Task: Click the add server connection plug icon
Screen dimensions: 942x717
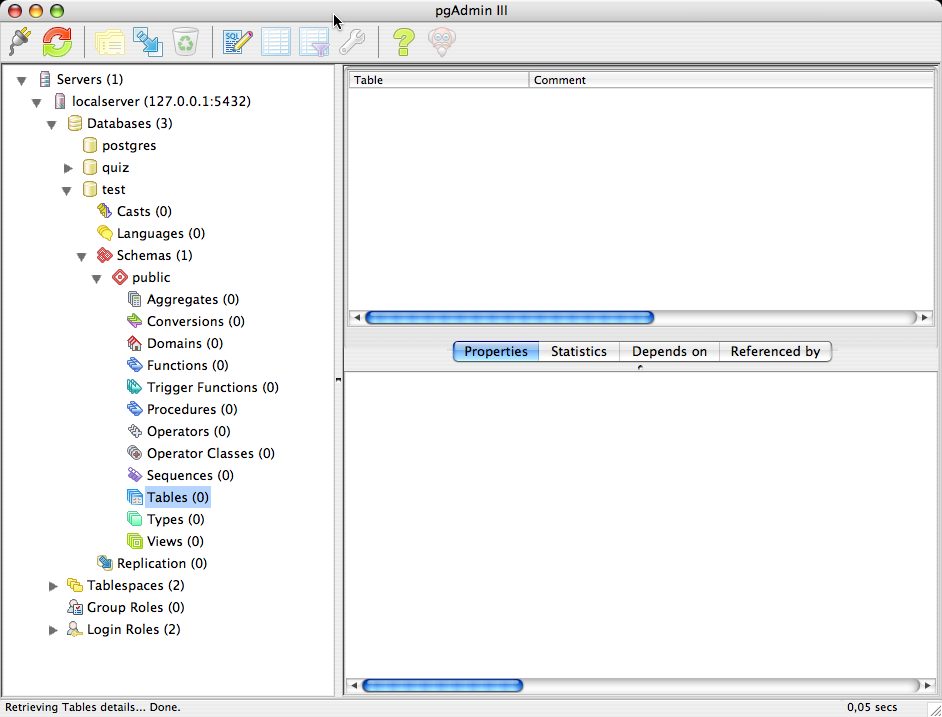Action: (x=20, y=42)
